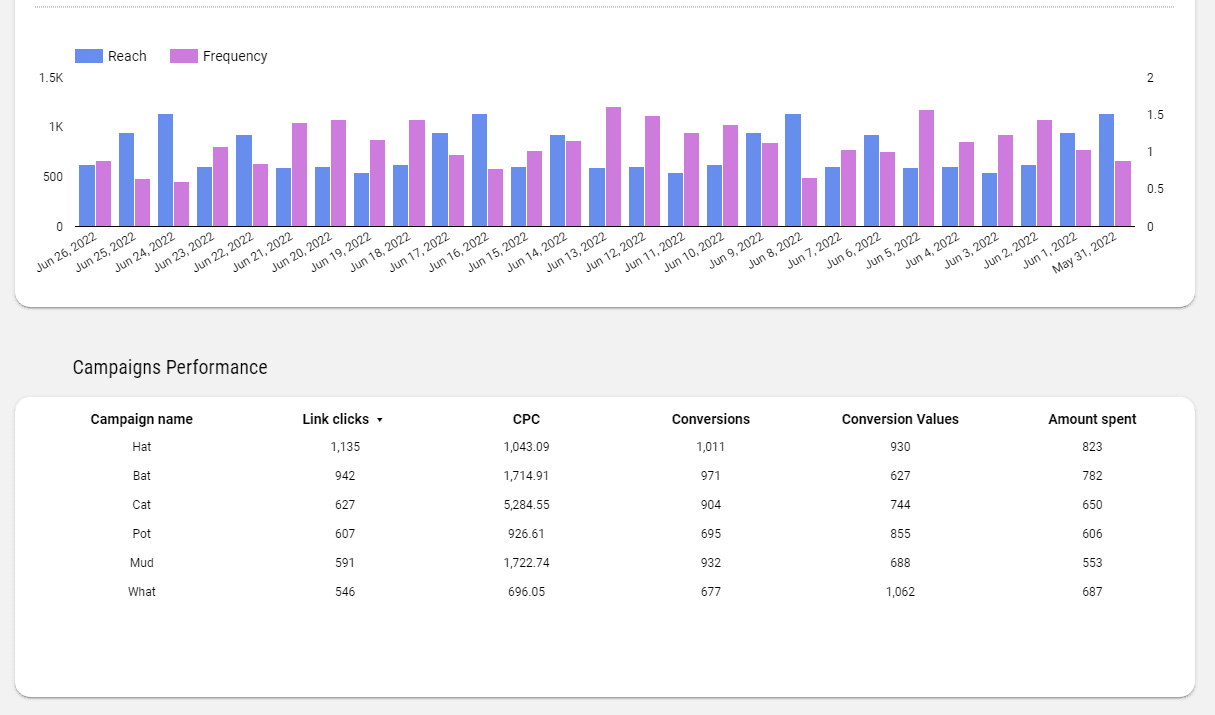Click Bat link clicks value 942
The height and width of the screenshot is (715, 1215).
tap(345, 476)
